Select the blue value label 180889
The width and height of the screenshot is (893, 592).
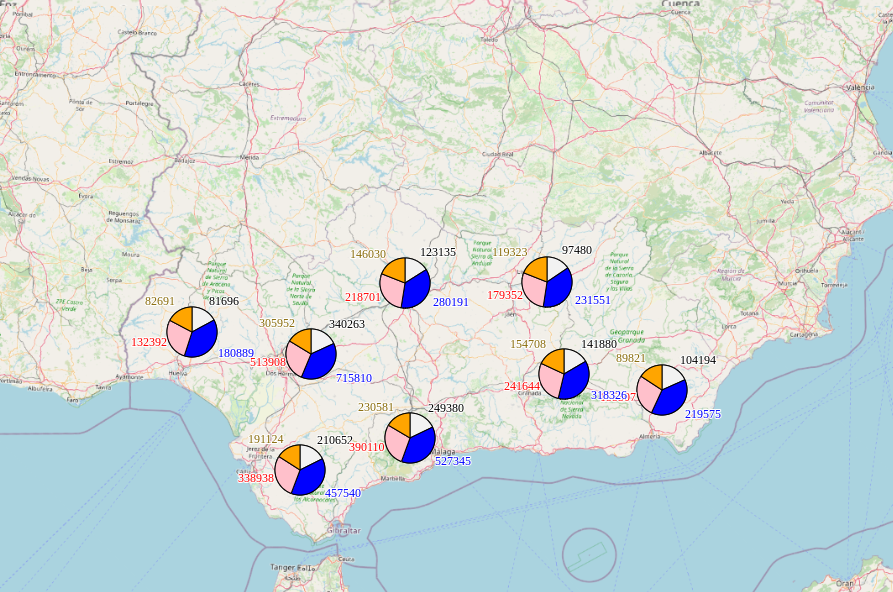[236, 353]
